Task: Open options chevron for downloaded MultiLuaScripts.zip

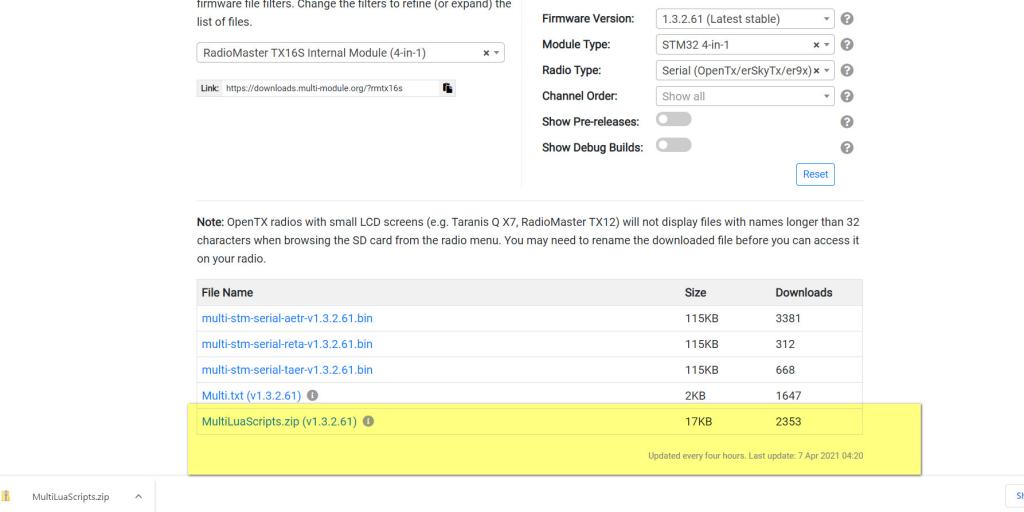Action: tap(137, 497)
